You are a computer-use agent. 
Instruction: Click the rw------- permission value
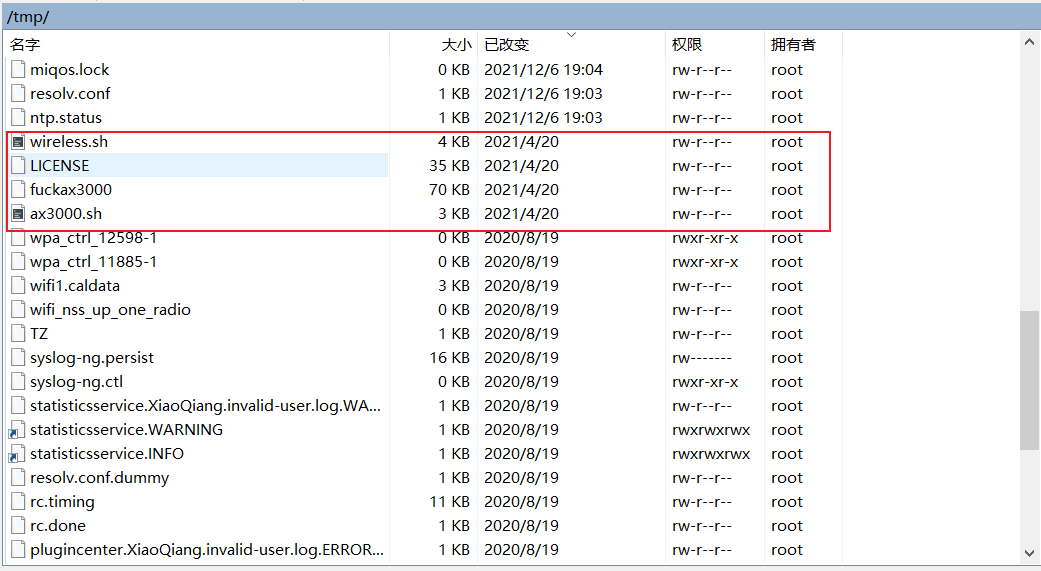[x=702, y=358]
